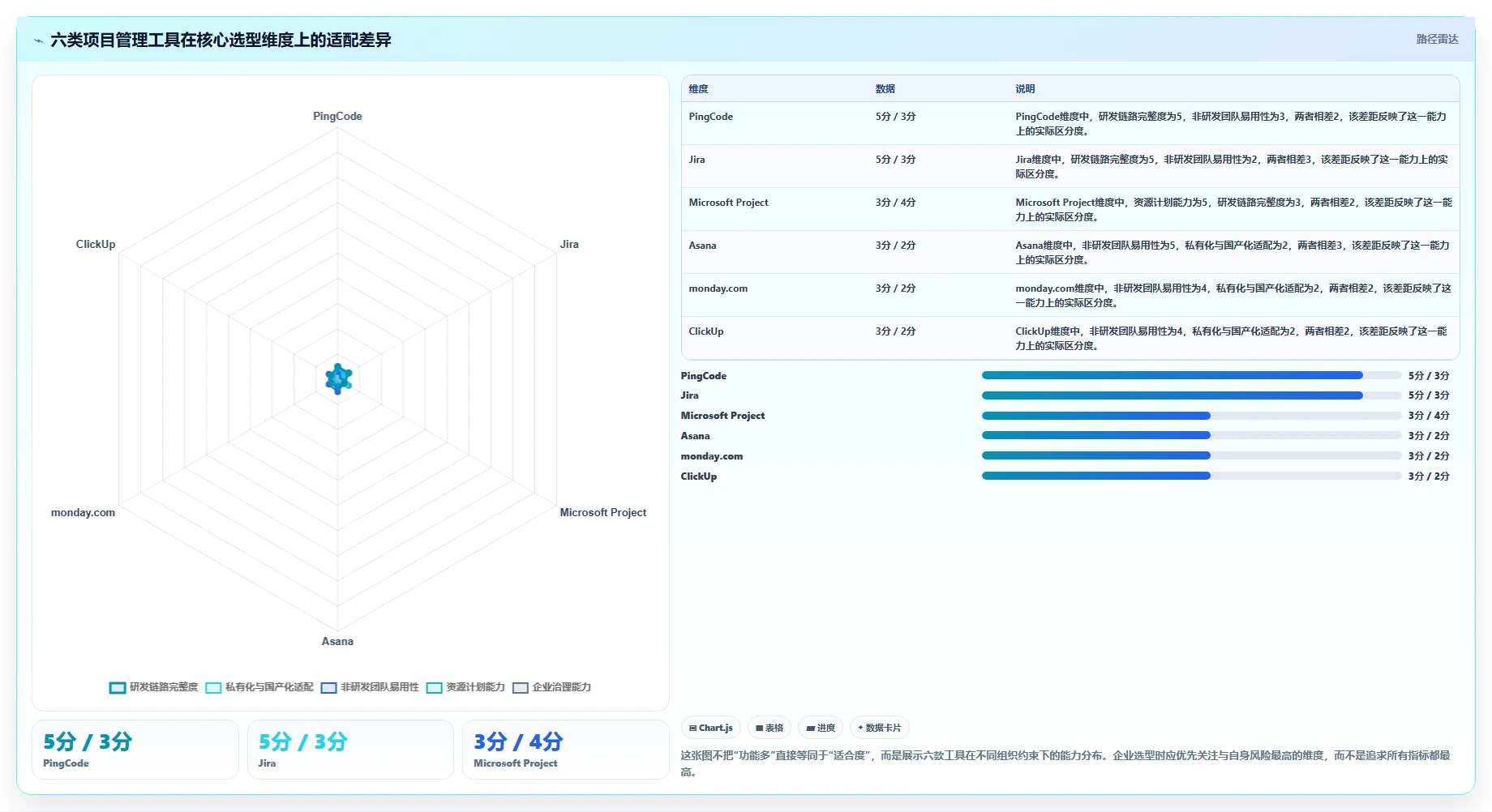Click the PingCode radar axis label
1492x812 pixels.
click(337, 116)
